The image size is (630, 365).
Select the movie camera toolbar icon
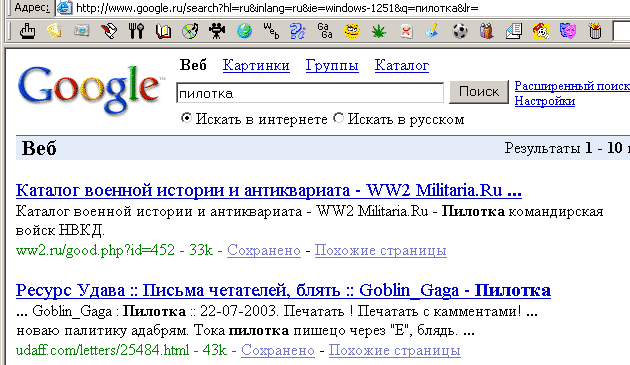click(217, 31)
